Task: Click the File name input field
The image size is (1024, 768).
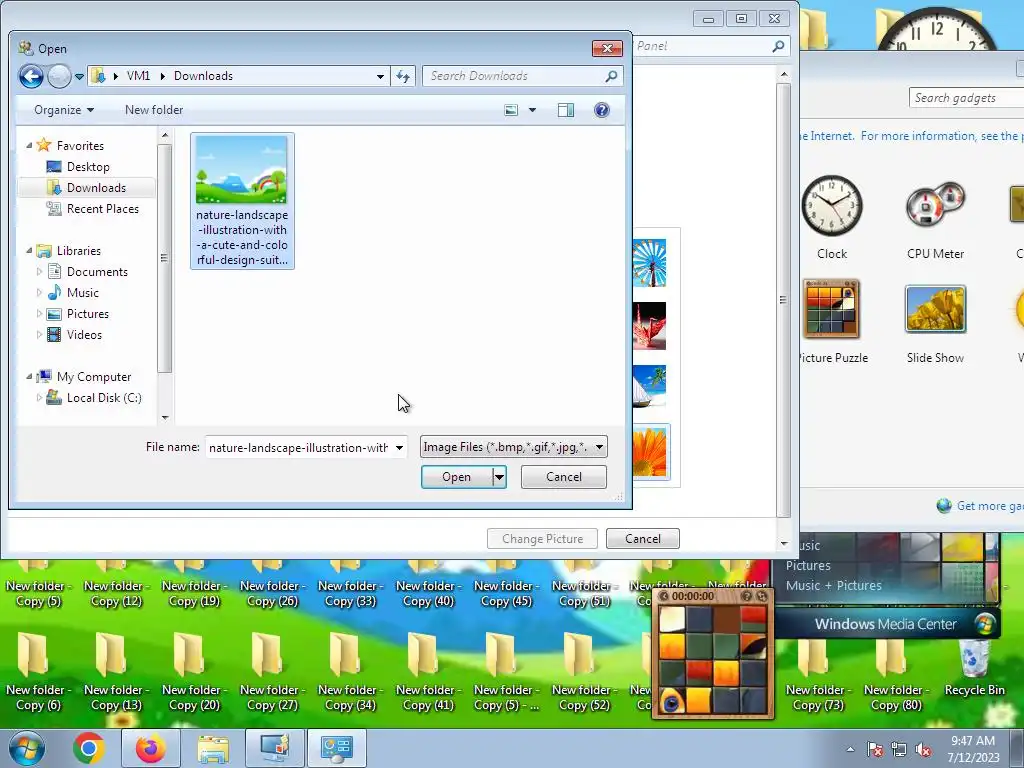Action: point(298,447)
